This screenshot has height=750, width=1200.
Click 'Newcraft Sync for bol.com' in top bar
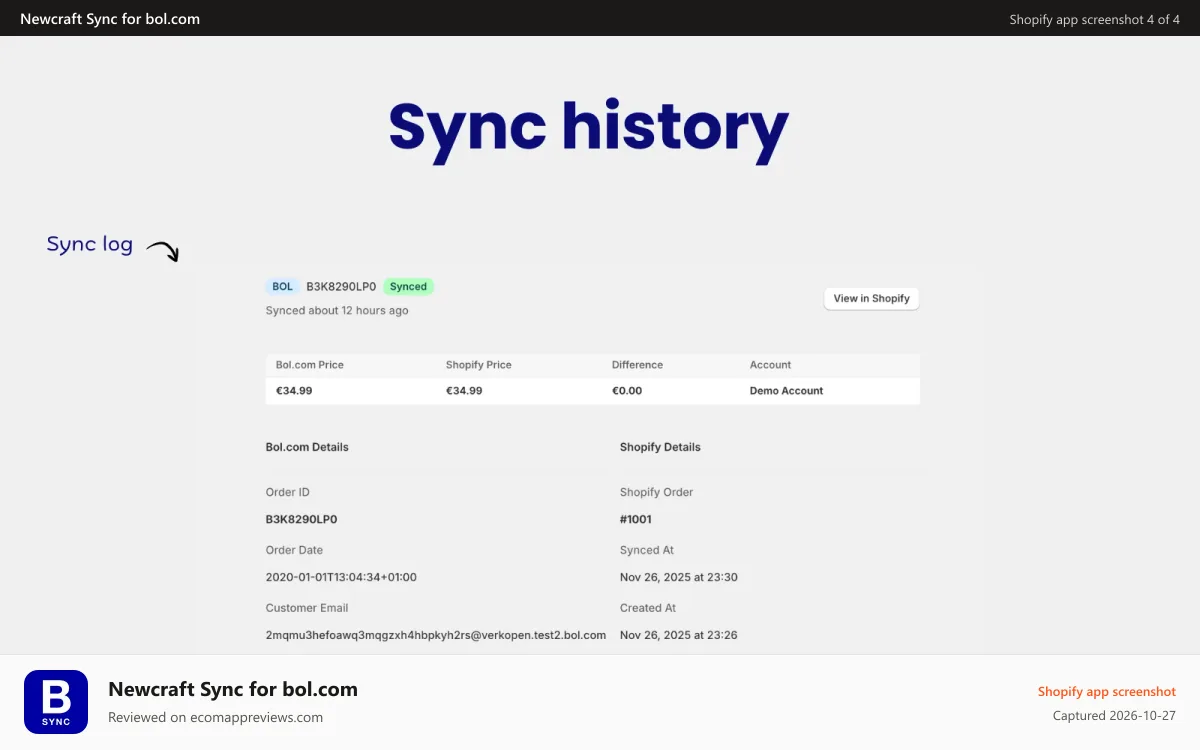(110, 19)
